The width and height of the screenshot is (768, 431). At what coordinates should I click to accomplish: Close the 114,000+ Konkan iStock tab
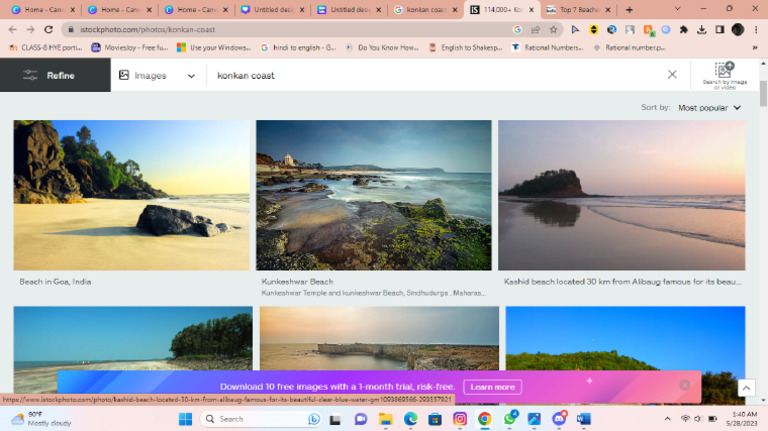tap(531, 10)
